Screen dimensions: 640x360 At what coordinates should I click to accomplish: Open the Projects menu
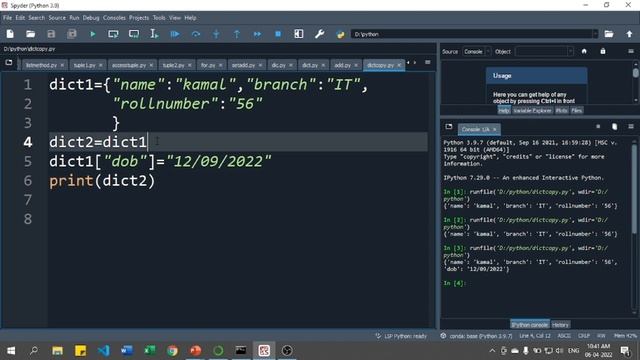139,18
